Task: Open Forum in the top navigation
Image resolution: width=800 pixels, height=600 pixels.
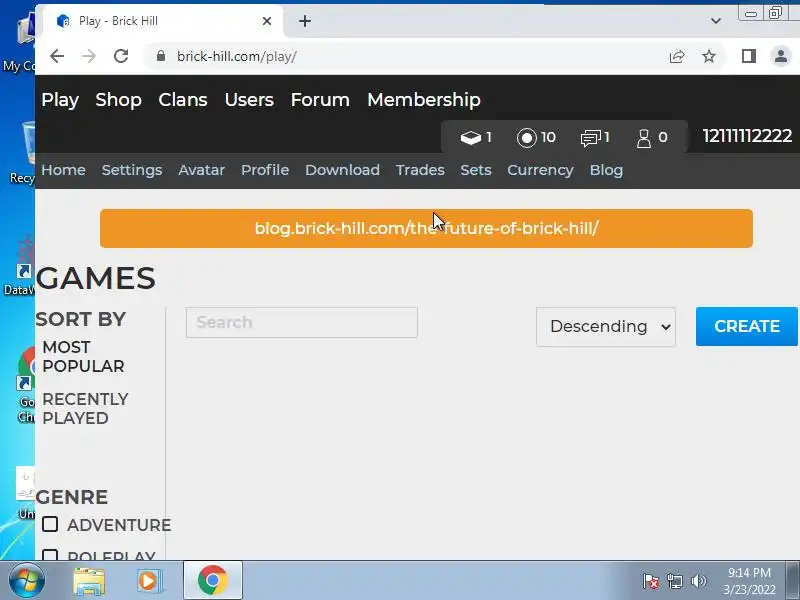Action: pos(320,100)
